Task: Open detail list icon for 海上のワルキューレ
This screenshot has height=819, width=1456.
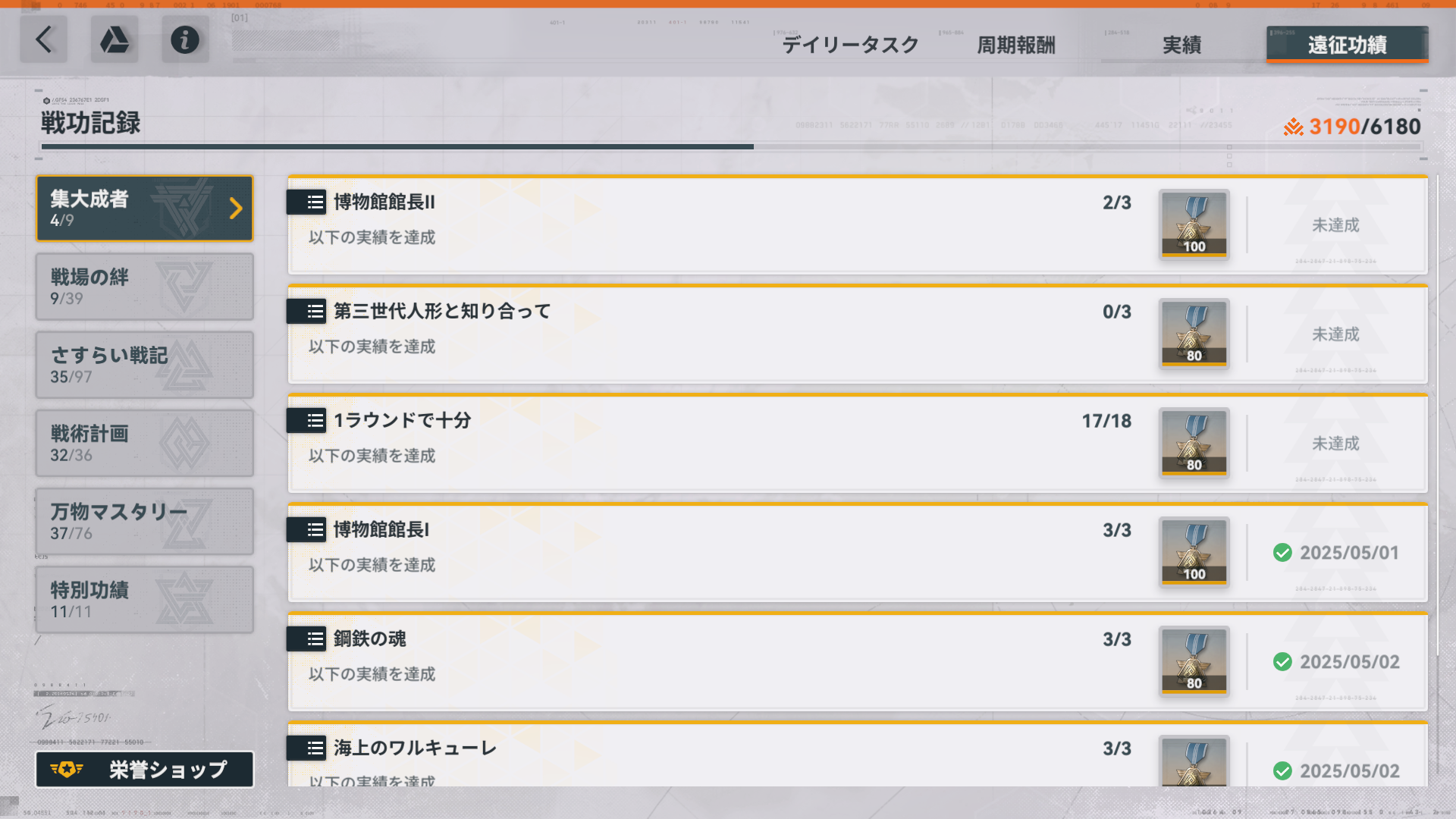Action: point(307,748)
